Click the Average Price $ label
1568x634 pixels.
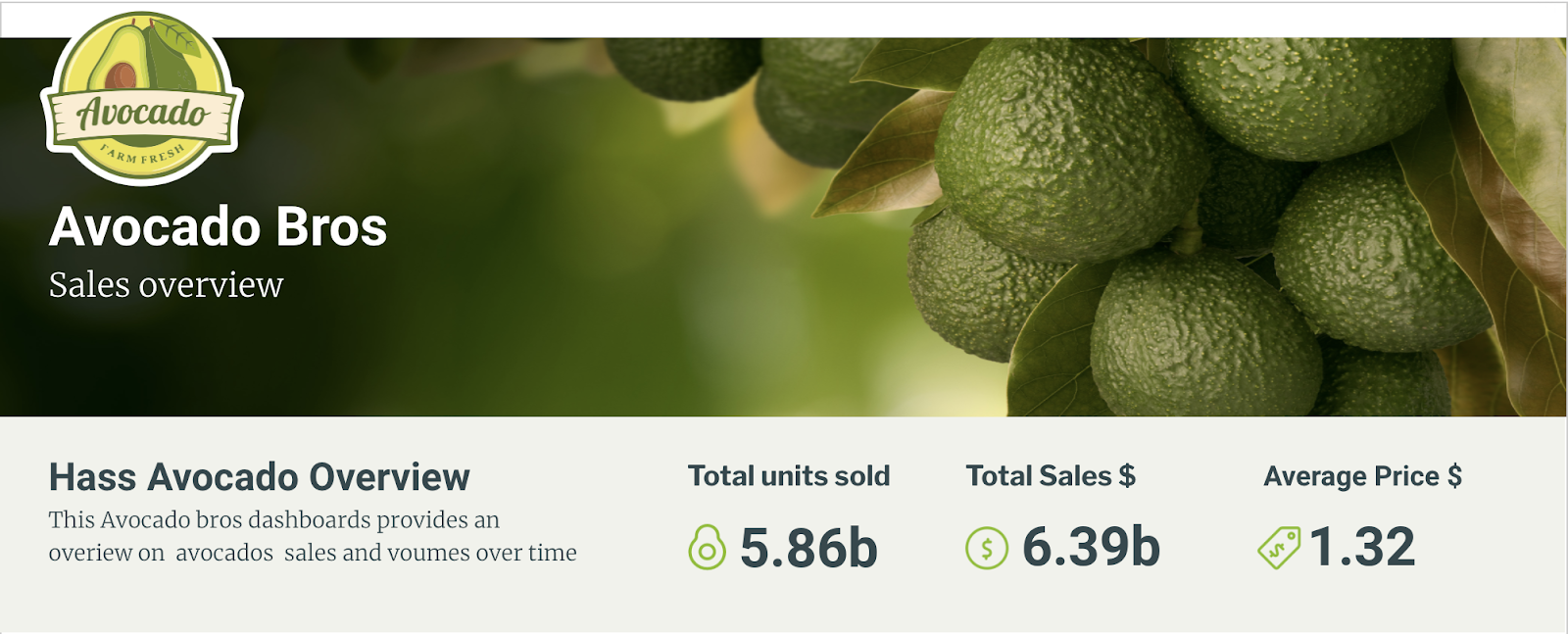click(x=1363, y=476)
